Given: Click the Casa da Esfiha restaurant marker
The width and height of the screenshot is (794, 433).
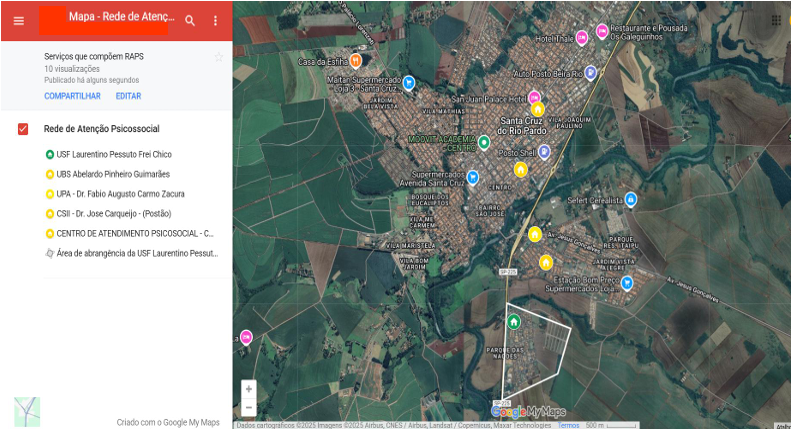Looking at the screenshot, I should pyautogui.click(x=356, y=61).
